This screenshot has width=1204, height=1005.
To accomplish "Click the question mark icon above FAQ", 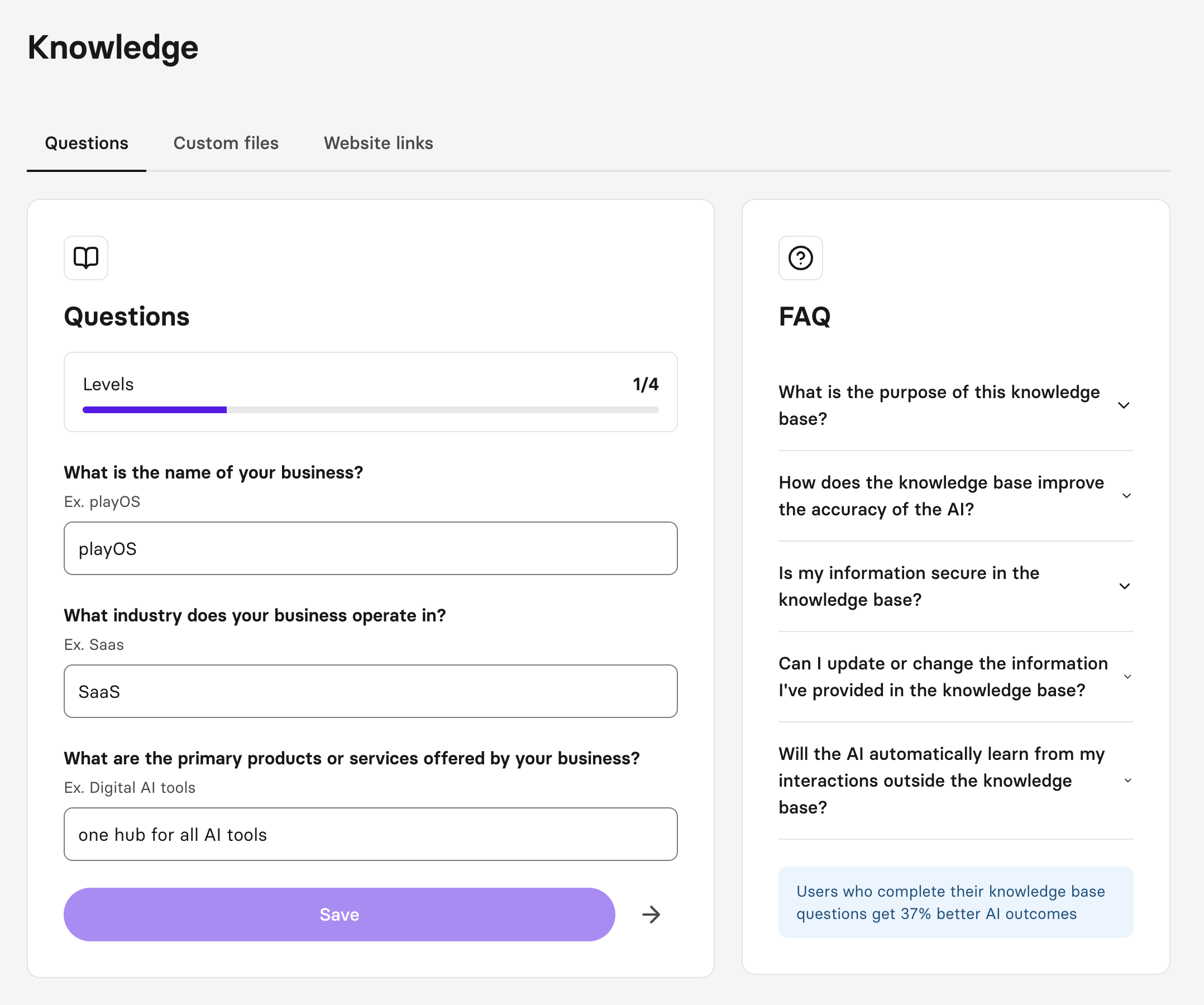I will pyautogui.click(x=800, y=258).
